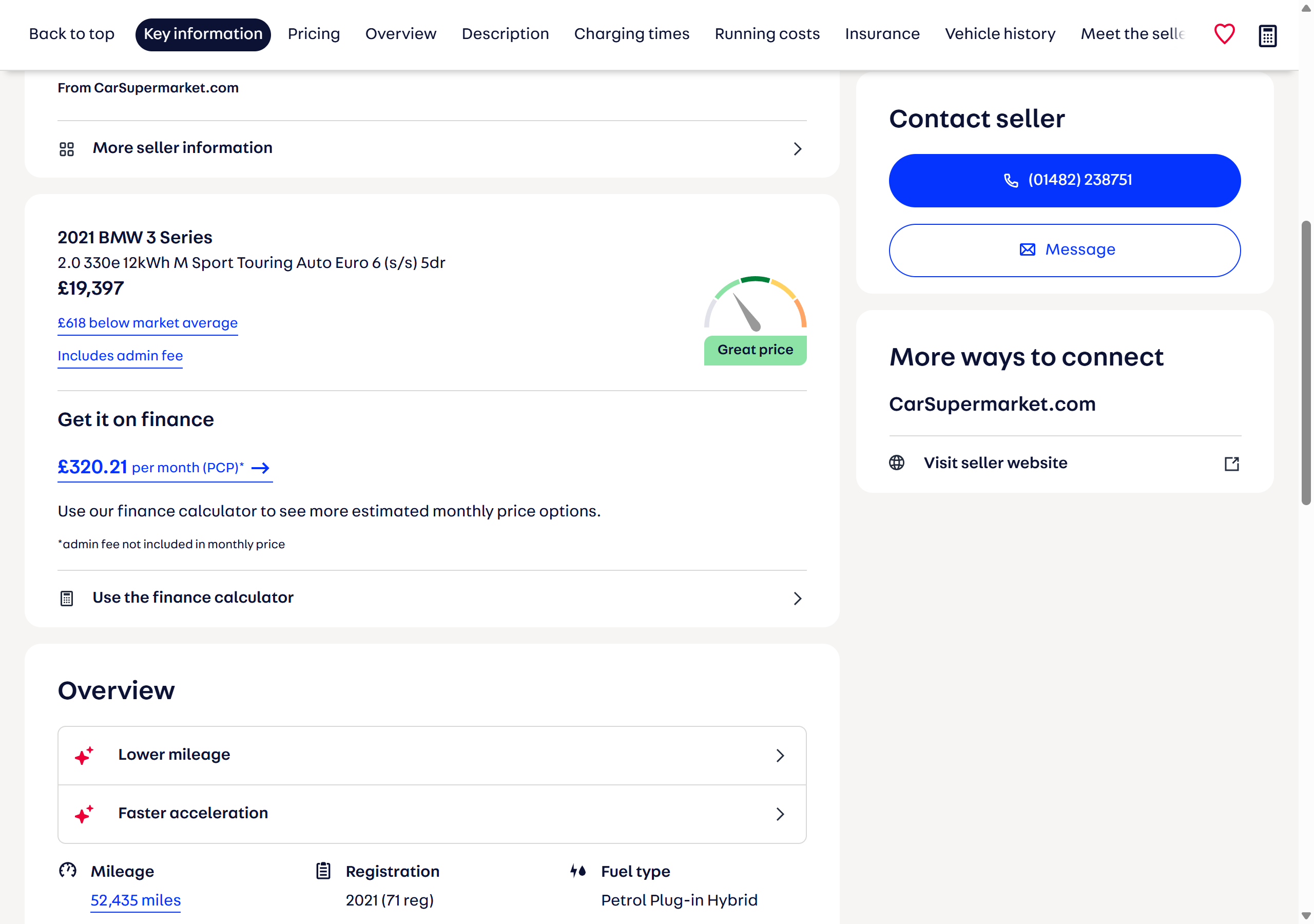Click the £19,397 price text
The image size is (1314, 924).
tap(90, 288)
